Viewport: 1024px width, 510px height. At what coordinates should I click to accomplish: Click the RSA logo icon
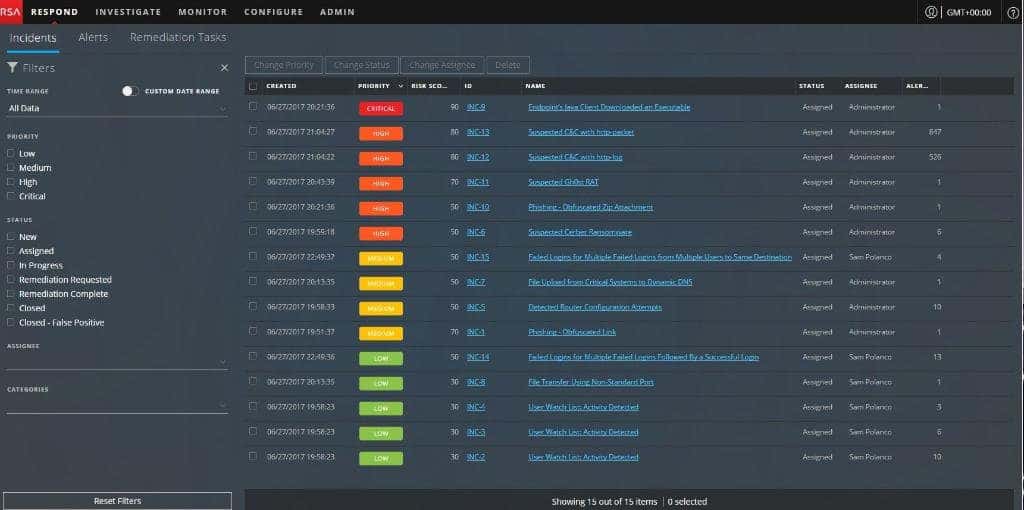[10, 12]
